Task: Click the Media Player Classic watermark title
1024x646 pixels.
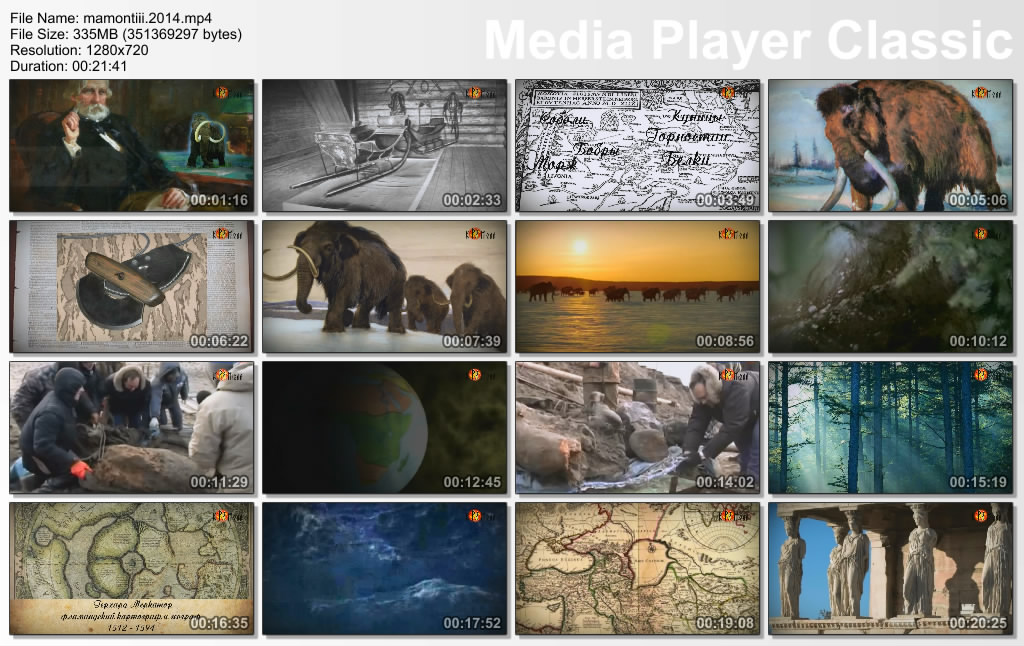Action: pos(748,42)
